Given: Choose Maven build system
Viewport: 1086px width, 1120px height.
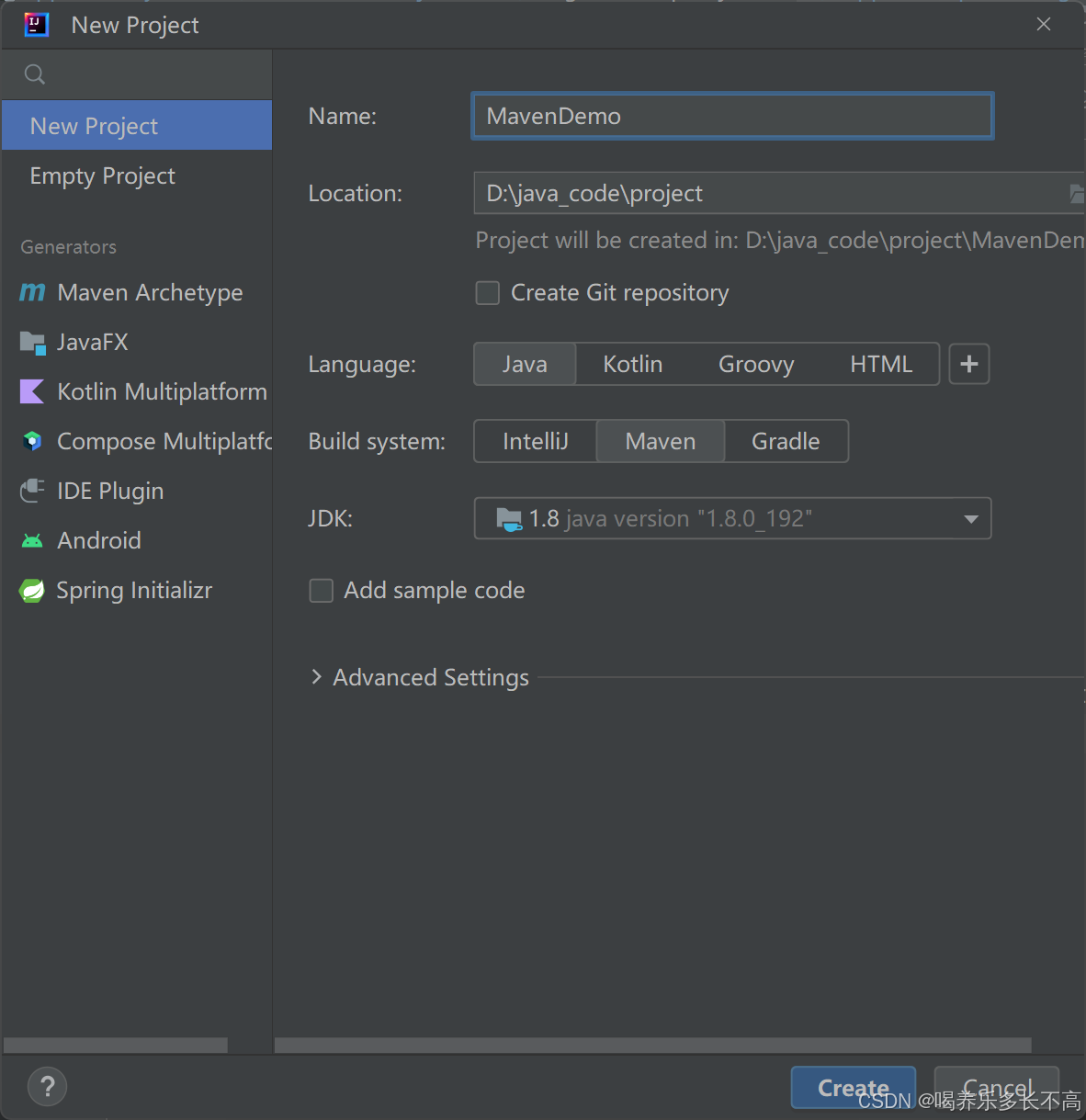Looking at the screenshot, I should coord(661,441).
